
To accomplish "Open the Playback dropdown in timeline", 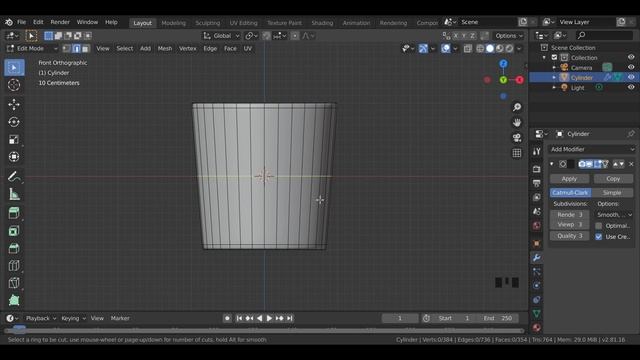I will [x=41, y=318].
